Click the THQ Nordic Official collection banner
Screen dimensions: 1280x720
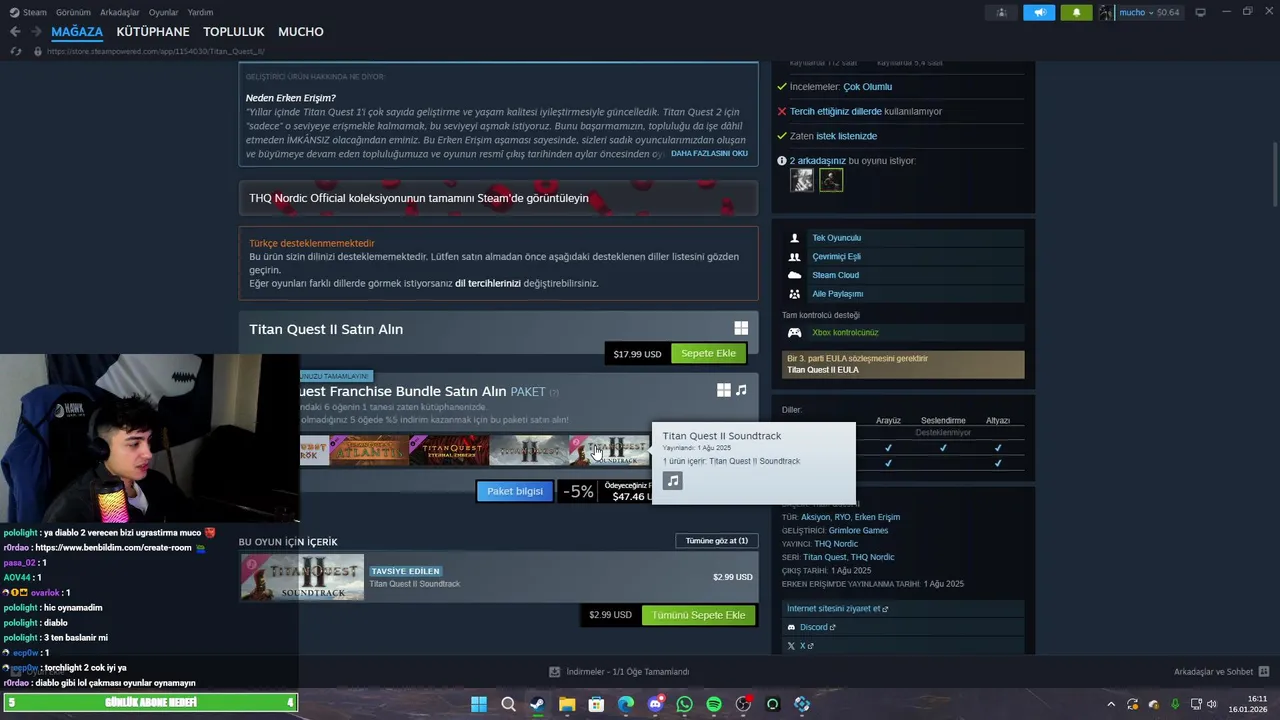click(498, 198)
